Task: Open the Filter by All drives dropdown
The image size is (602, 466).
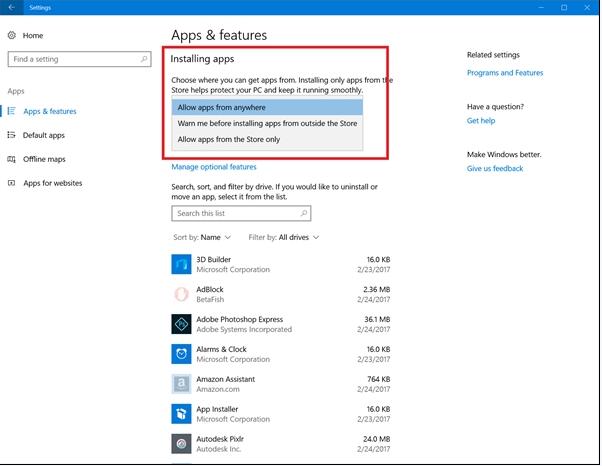Action: 284,237
